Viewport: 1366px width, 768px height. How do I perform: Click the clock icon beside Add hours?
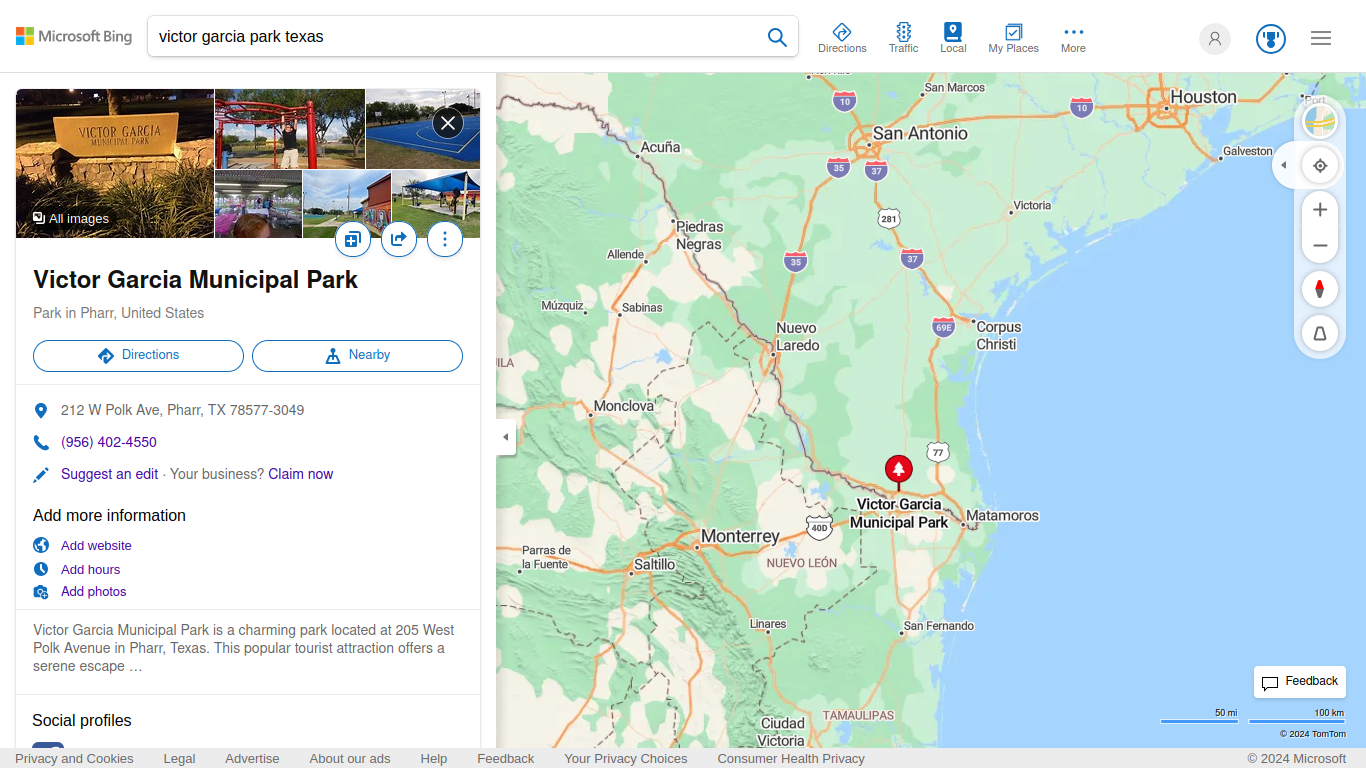coord(41,569)
